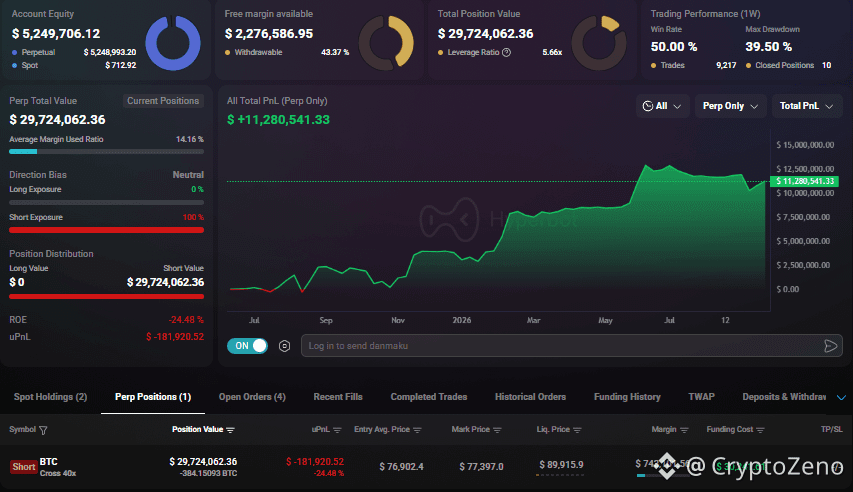Screen dimensions: 853x492
Task: Select the Perp Positions (1) tab
Action: [153, 397]
